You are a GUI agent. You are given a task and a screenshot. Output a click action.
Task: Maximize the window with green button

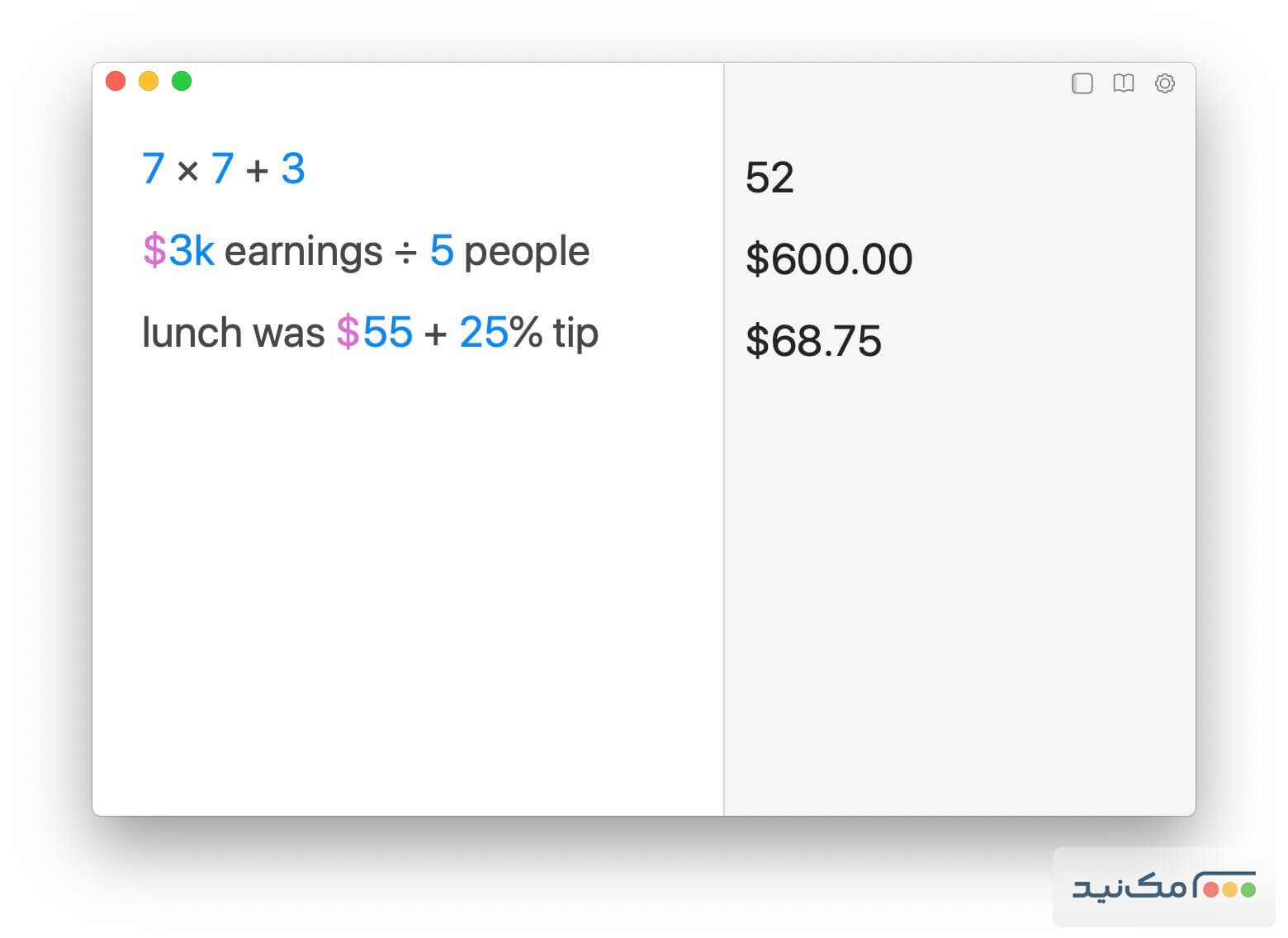pos(182,81)
